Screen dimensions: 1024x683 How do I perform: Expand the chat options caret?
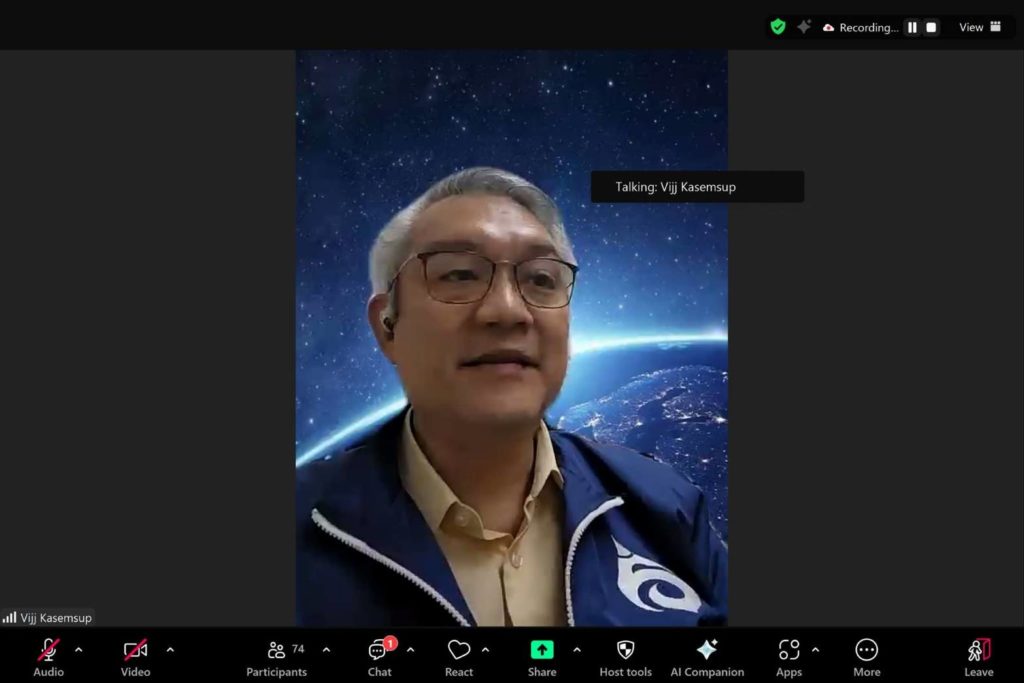[x=411, y=650]
